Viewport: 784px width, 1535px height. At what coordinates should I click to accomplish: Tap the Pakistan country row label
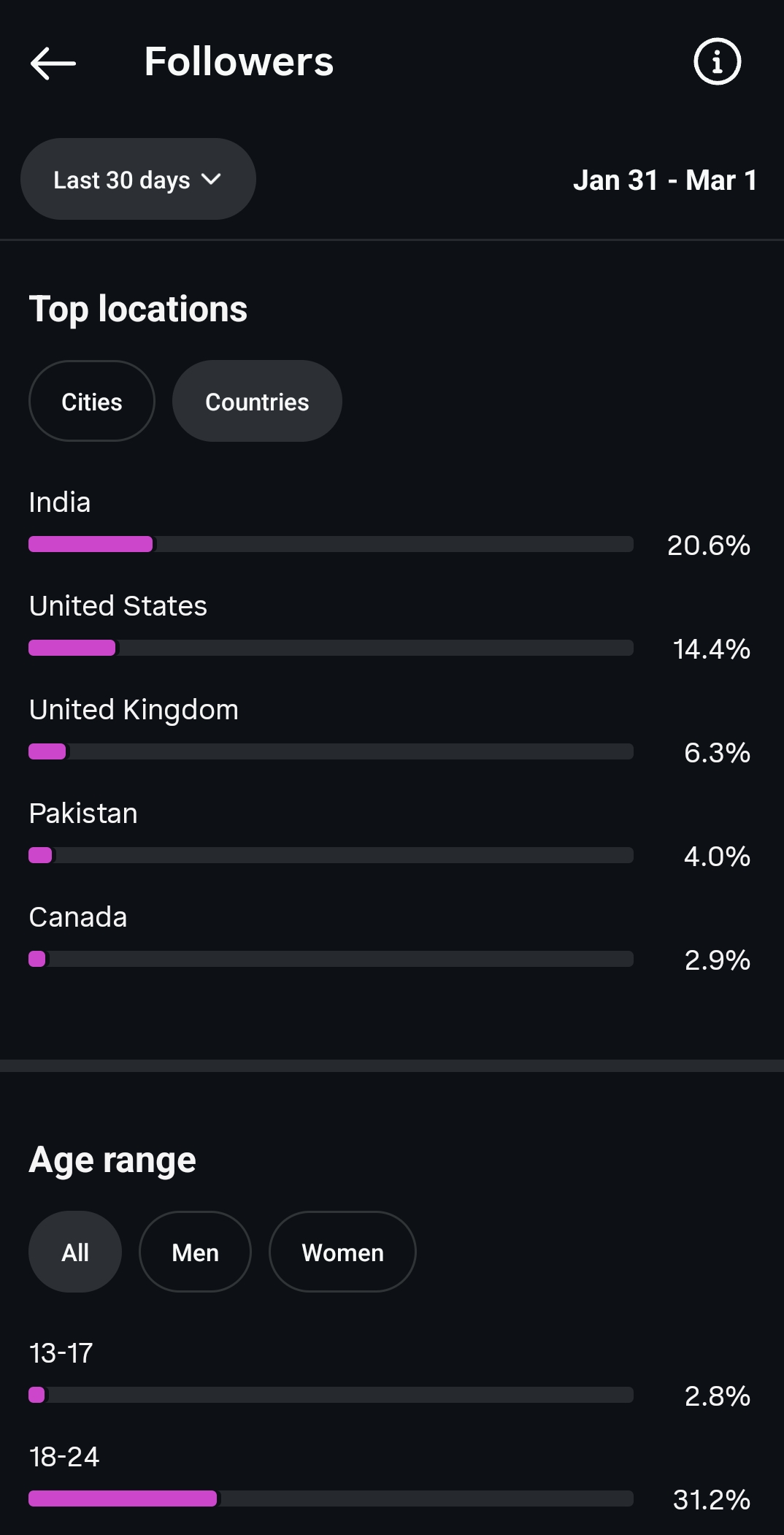[x=83, y=814]
